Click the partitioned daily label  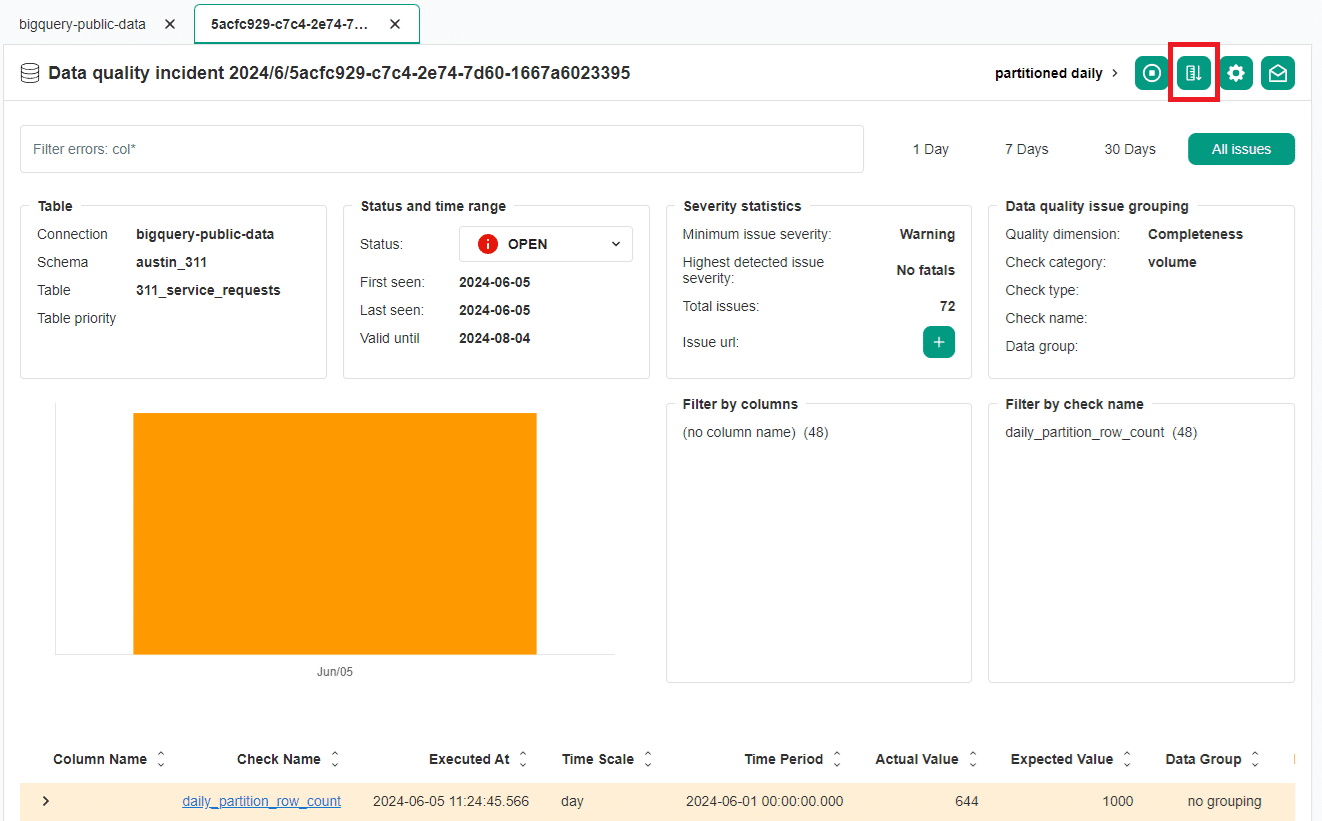point(1049,73)
